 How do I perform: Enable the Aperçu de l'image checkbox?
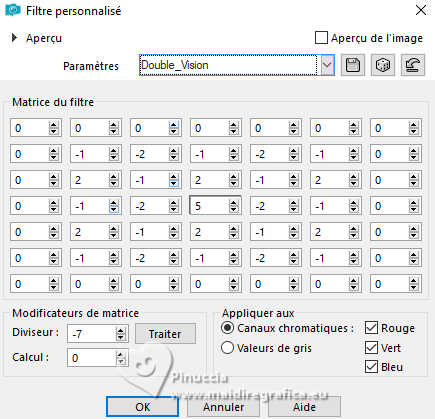pos(321,38)
